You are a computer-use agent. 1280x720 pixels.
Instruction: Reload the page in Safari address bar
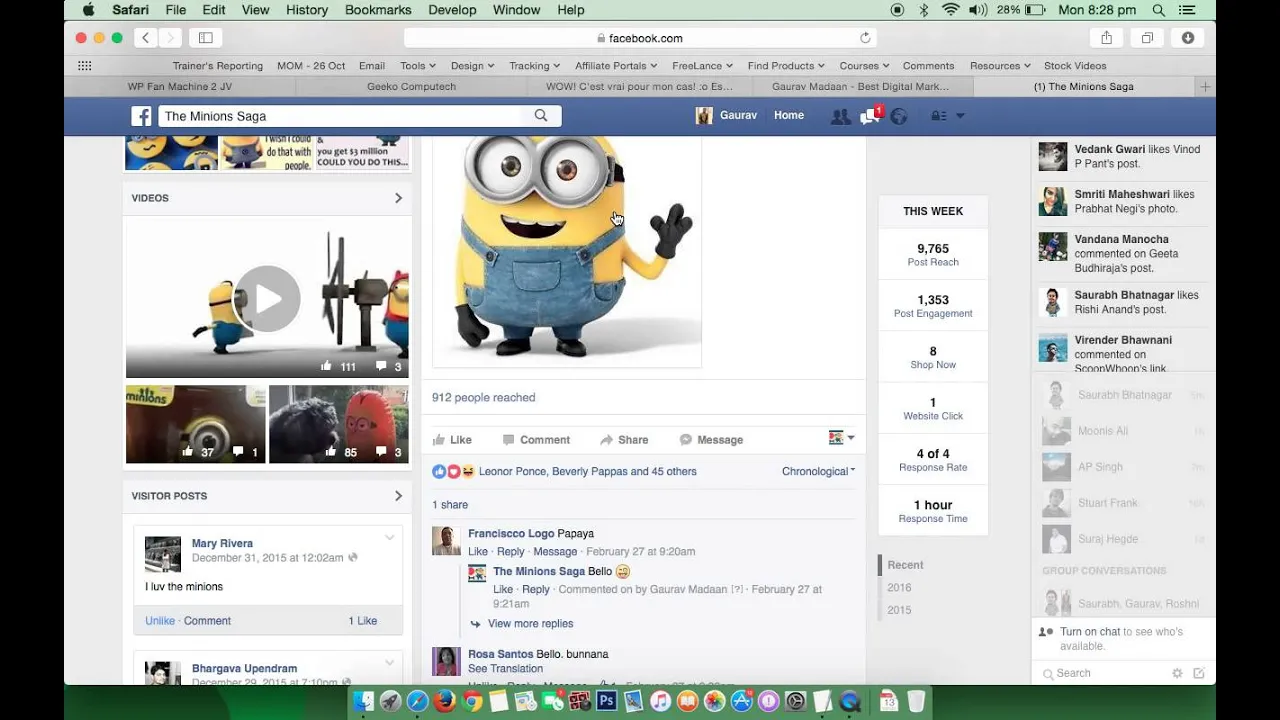[865, 38]
